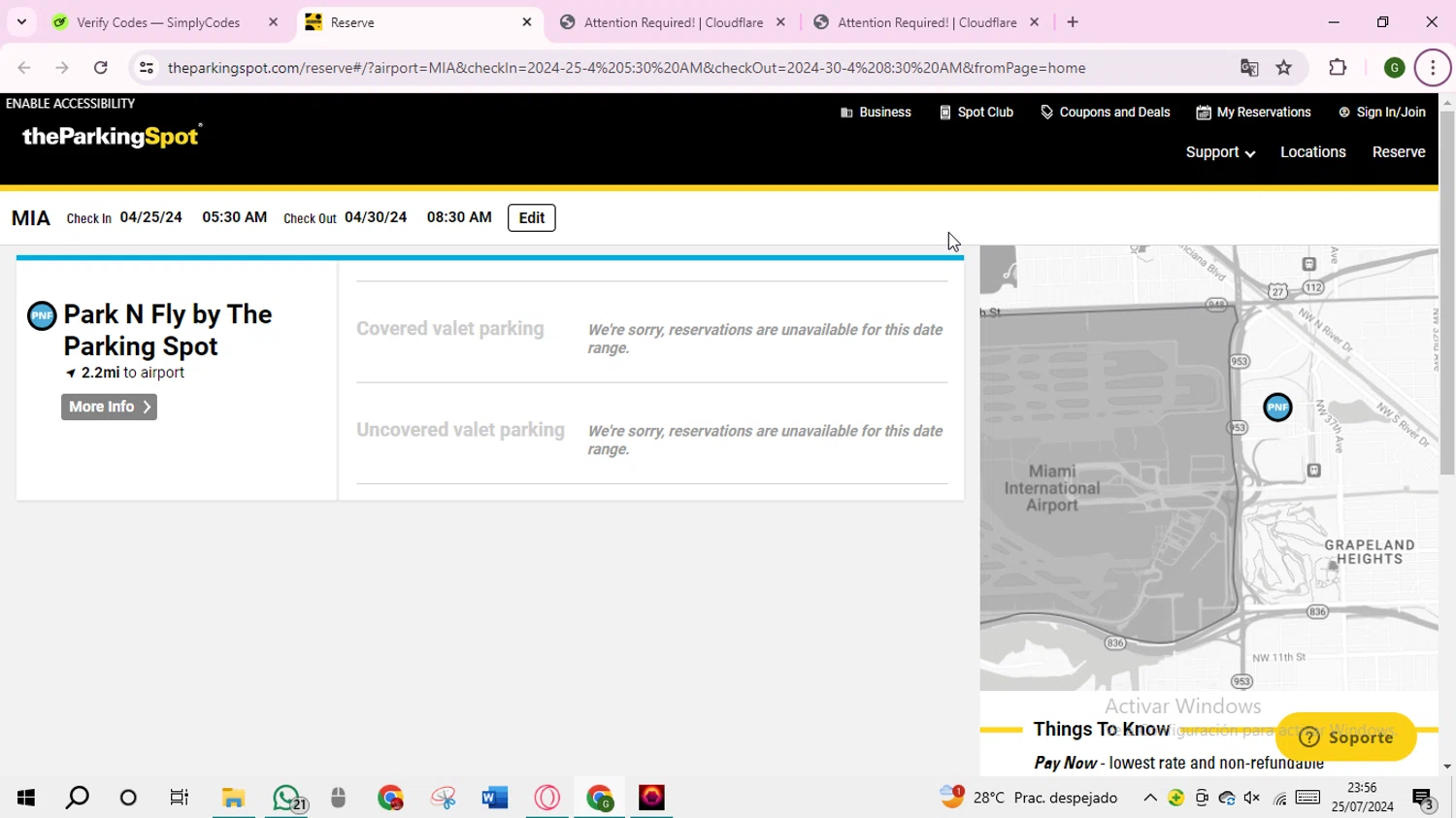Screen dimensions: 1456x818
Task: Open the Snipping Tool taskbar icon
Action: click(444, 798)
